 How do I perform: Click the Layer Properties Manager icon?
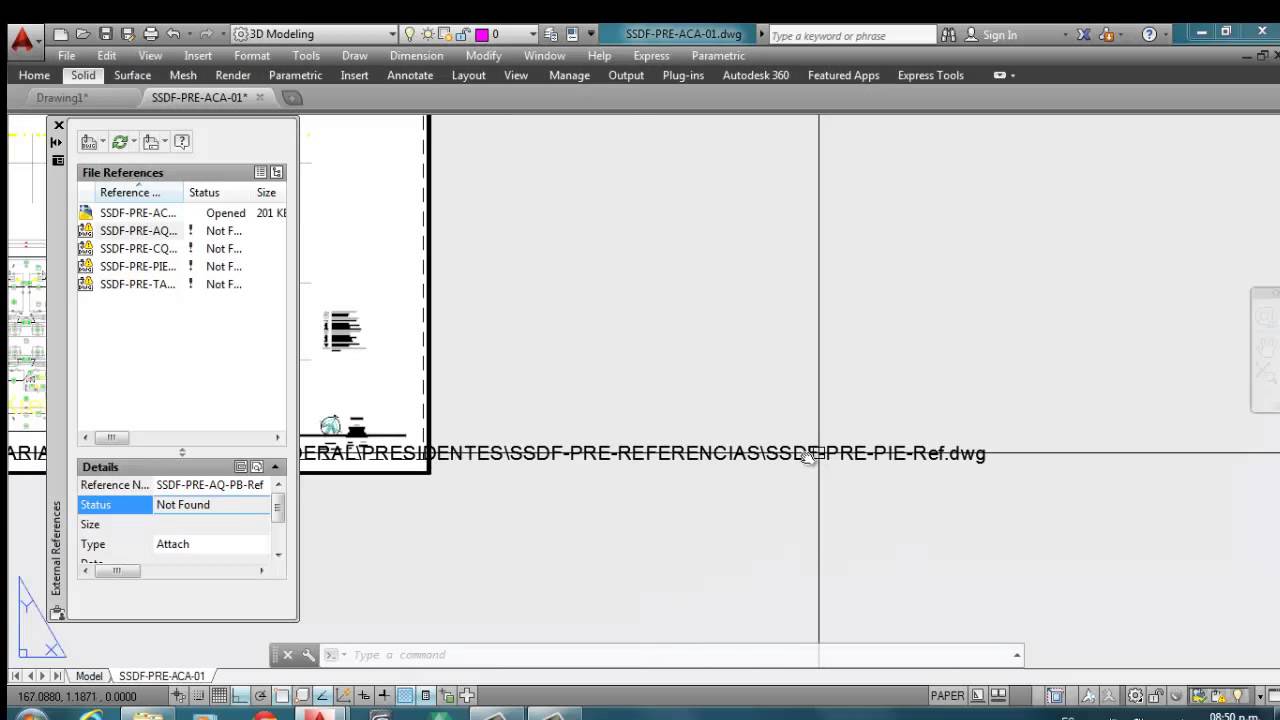tap(551, 34)
